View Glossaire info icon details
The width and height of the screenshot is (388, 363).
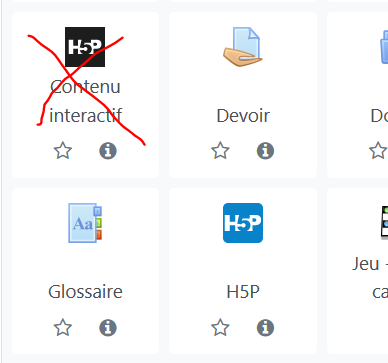[x=108, y=328]
